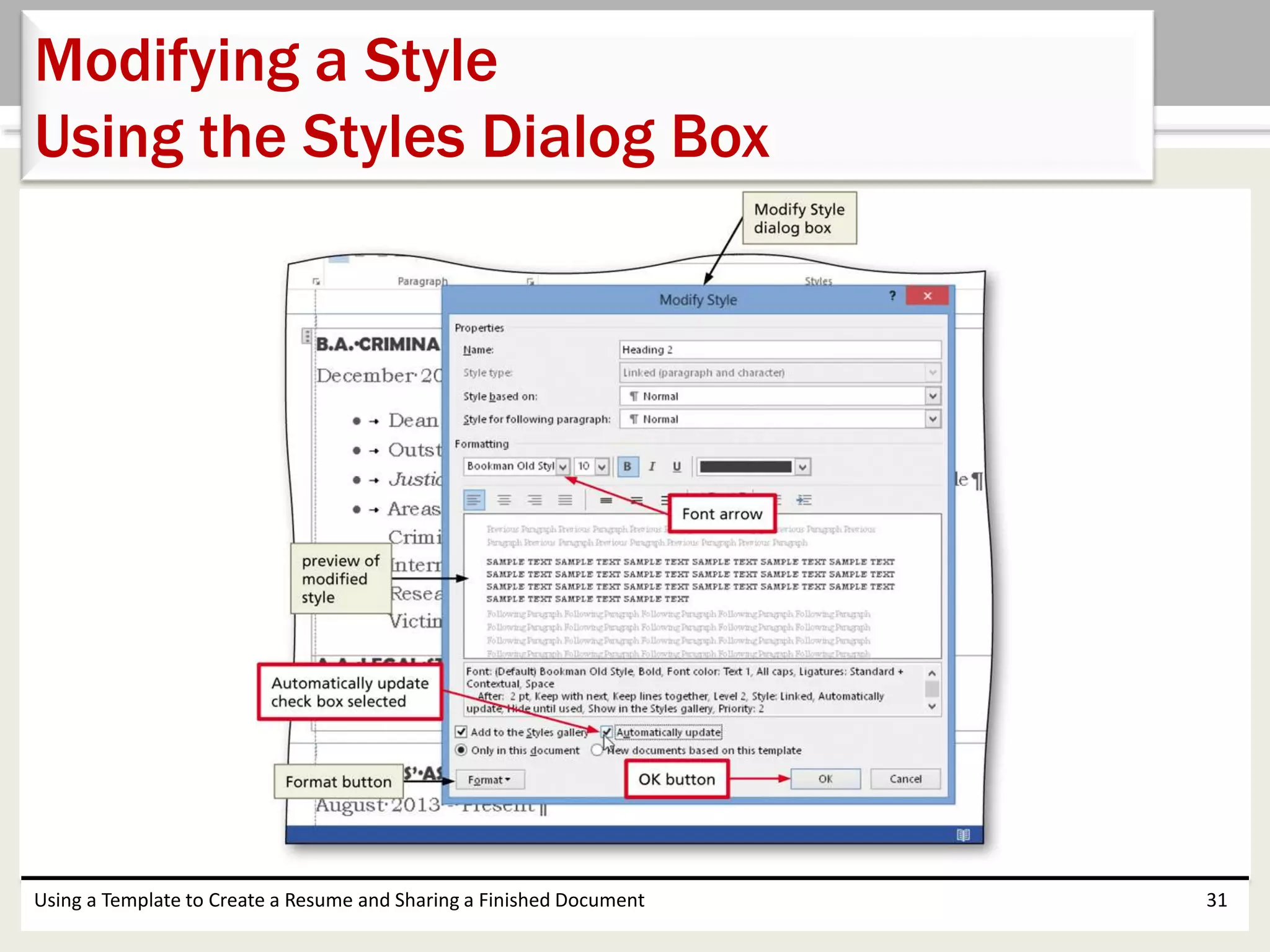The height and width of the screenshot is (952, 1270).
Task: Click the 'August 2013' line in document
Action: click(x=378, y=805)
